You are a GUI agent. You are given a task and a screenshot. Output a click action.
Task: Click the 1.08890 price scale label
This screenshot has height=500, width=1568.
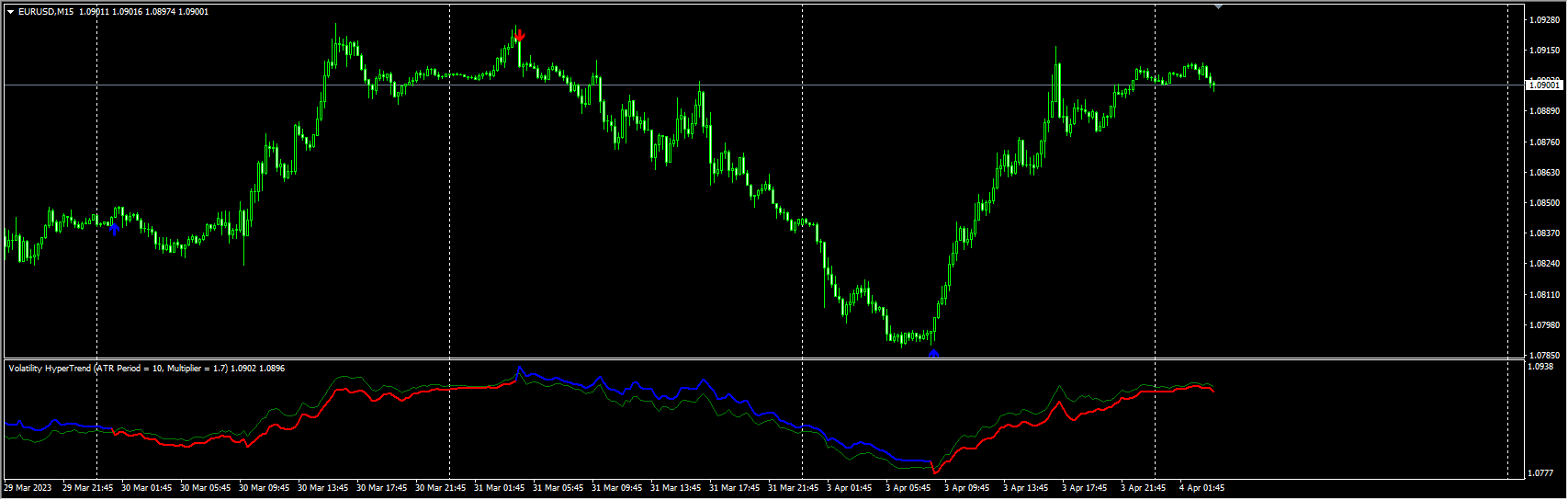[x=1545, y=111]
